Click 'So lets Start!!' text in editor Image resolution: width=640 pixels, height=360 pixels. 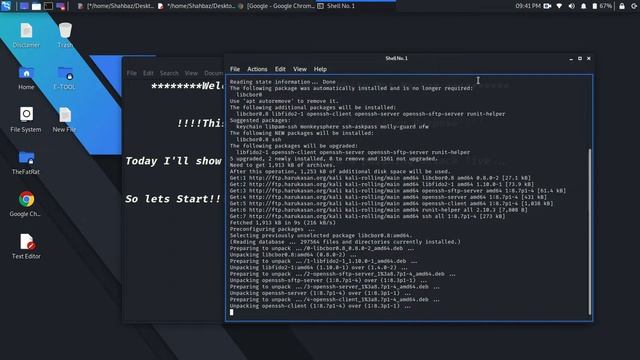[x=173, y=199]
